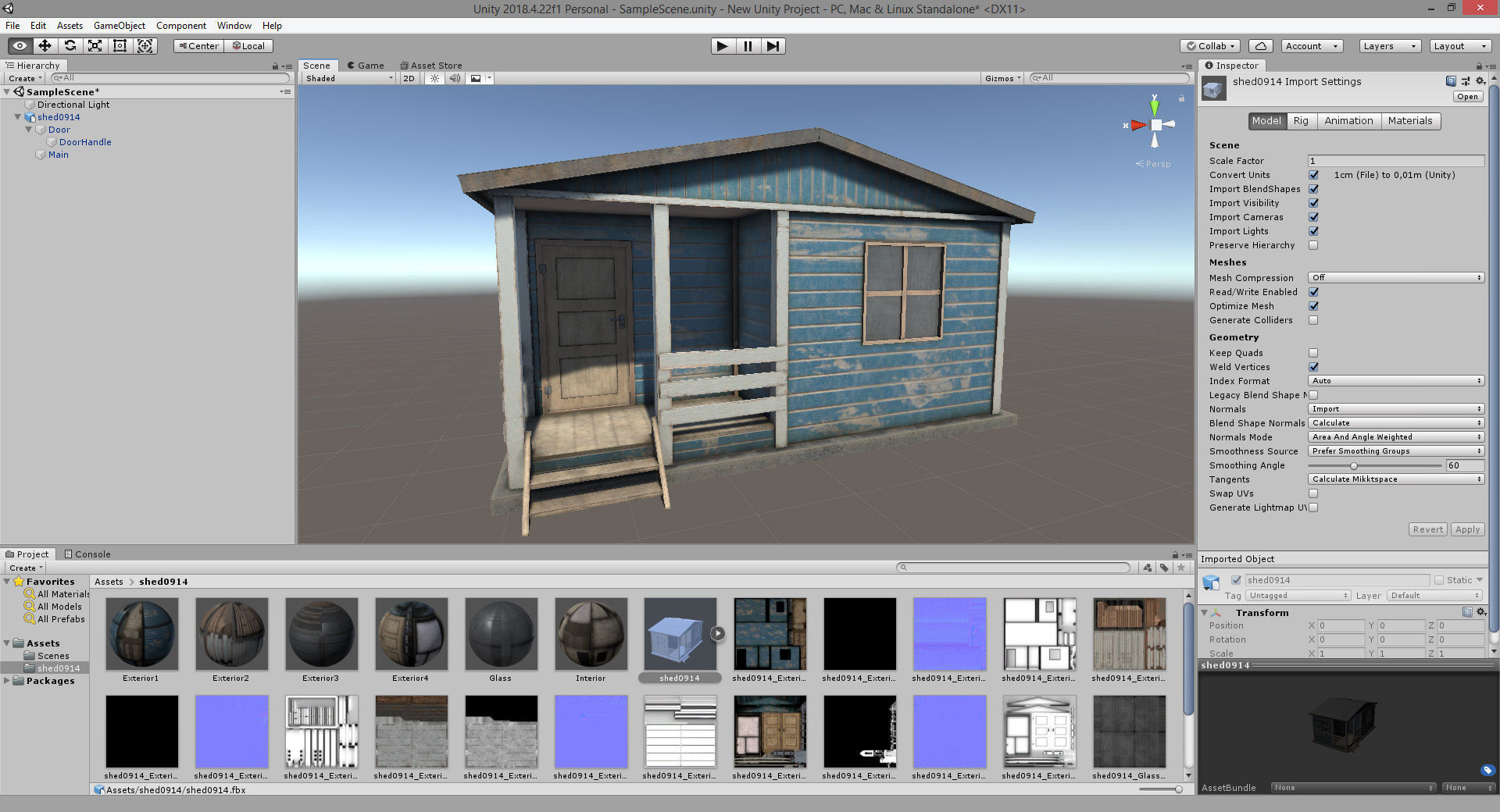Open the Collab button
The image size is (1500, 812).
click(1212, 46)
